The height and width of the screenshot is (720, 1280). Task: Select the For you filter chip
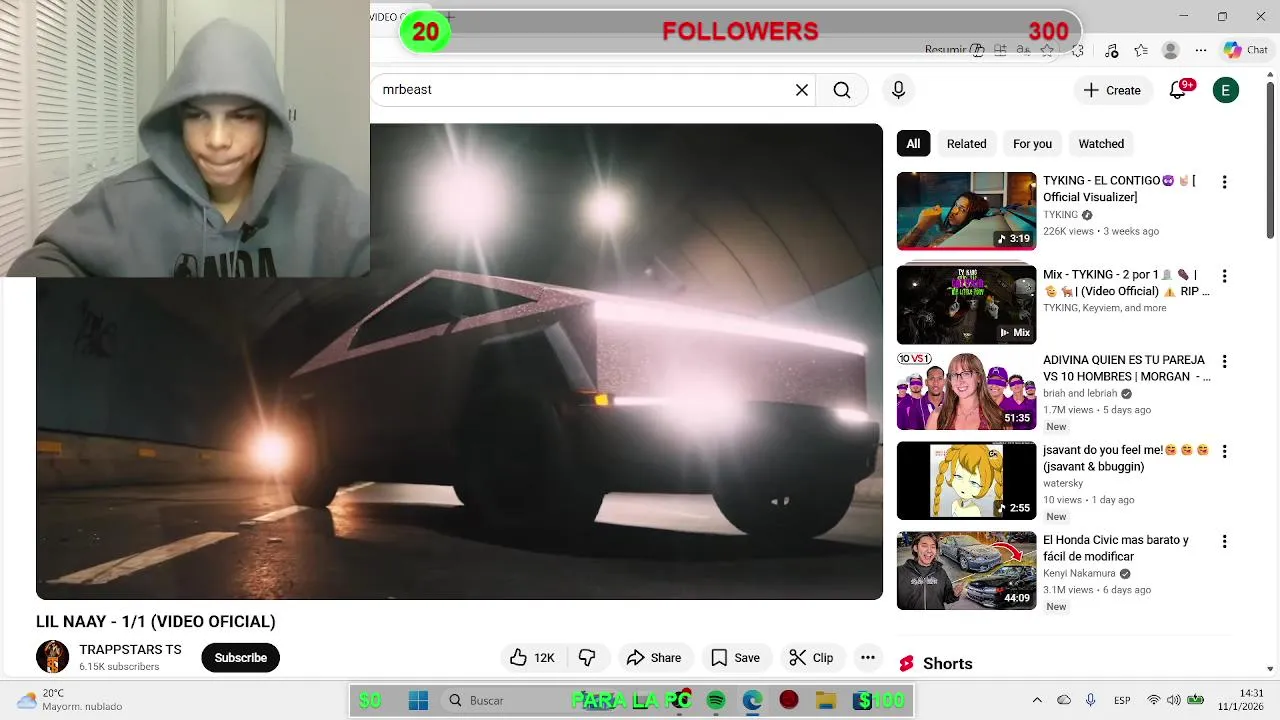(1032, 144)
